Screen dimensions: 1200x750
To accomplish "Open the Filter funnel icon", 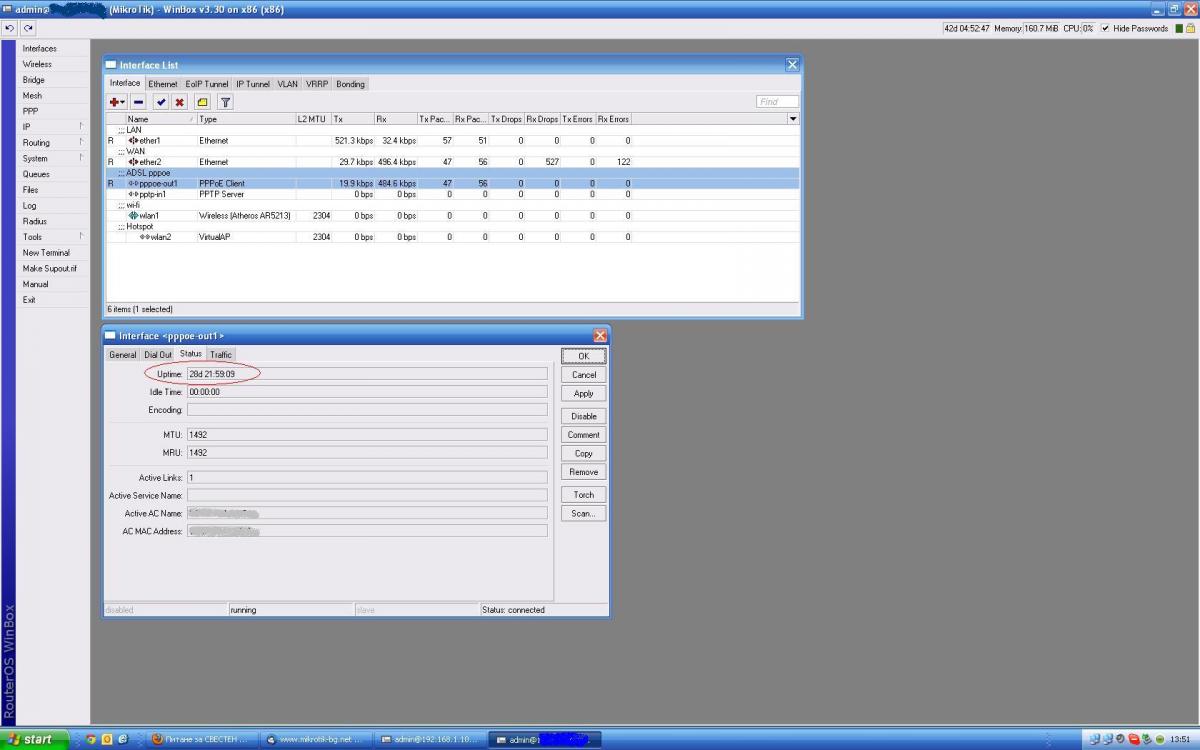I will point(225,102).
